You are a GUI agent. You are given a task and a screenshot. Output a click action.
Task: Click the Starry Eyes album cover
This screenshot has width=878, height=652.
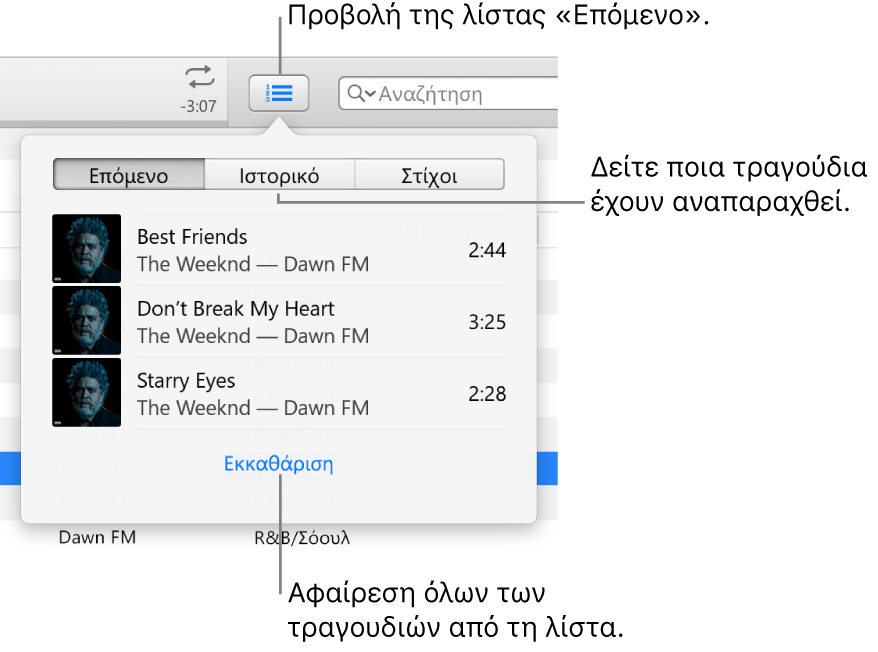(86, 393)
